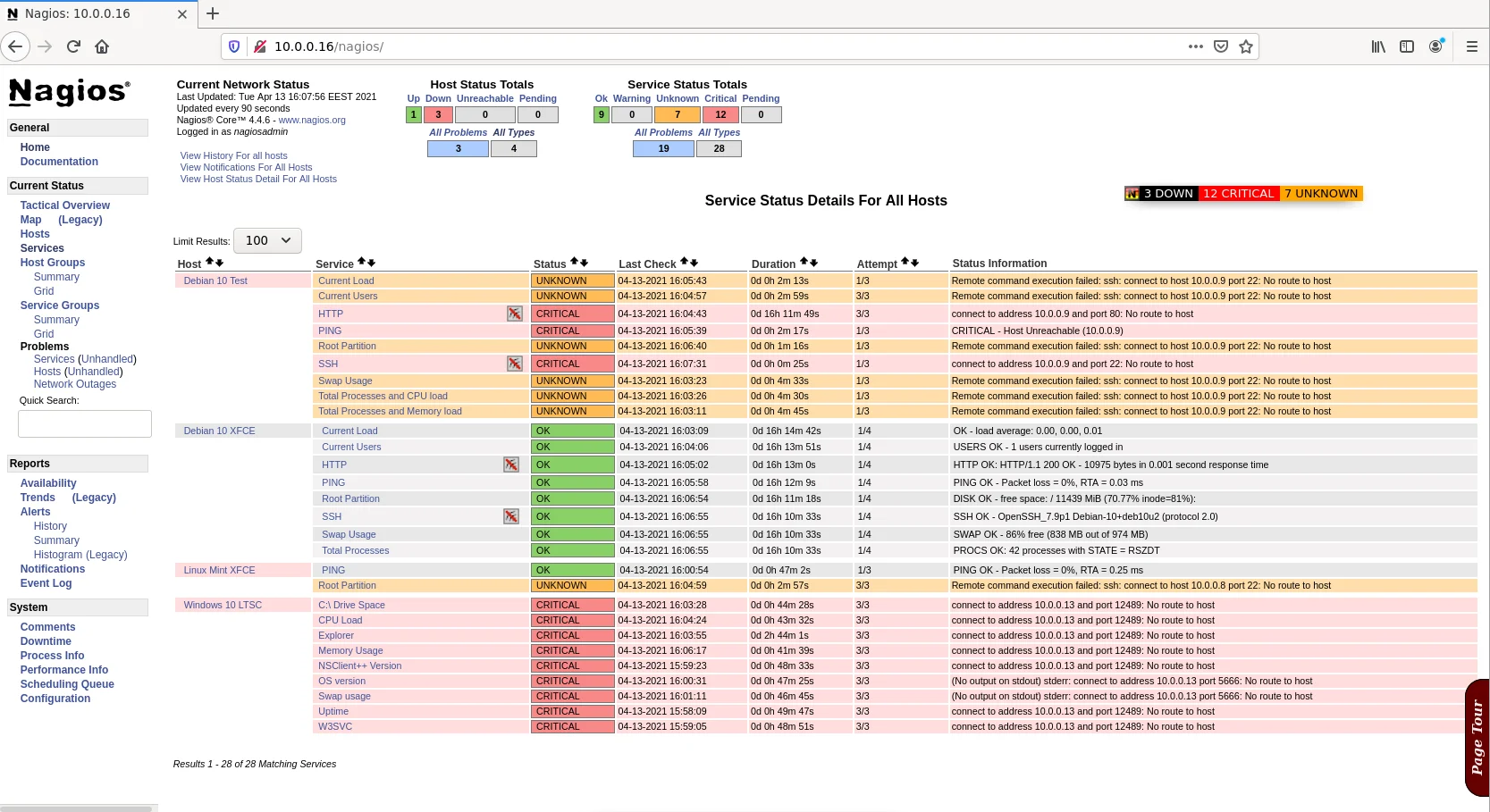Click notifications-disabled icon for Debian 10 Test SSH
Viewport: 1490px width, 812px height.
click(x=515, y=364)
